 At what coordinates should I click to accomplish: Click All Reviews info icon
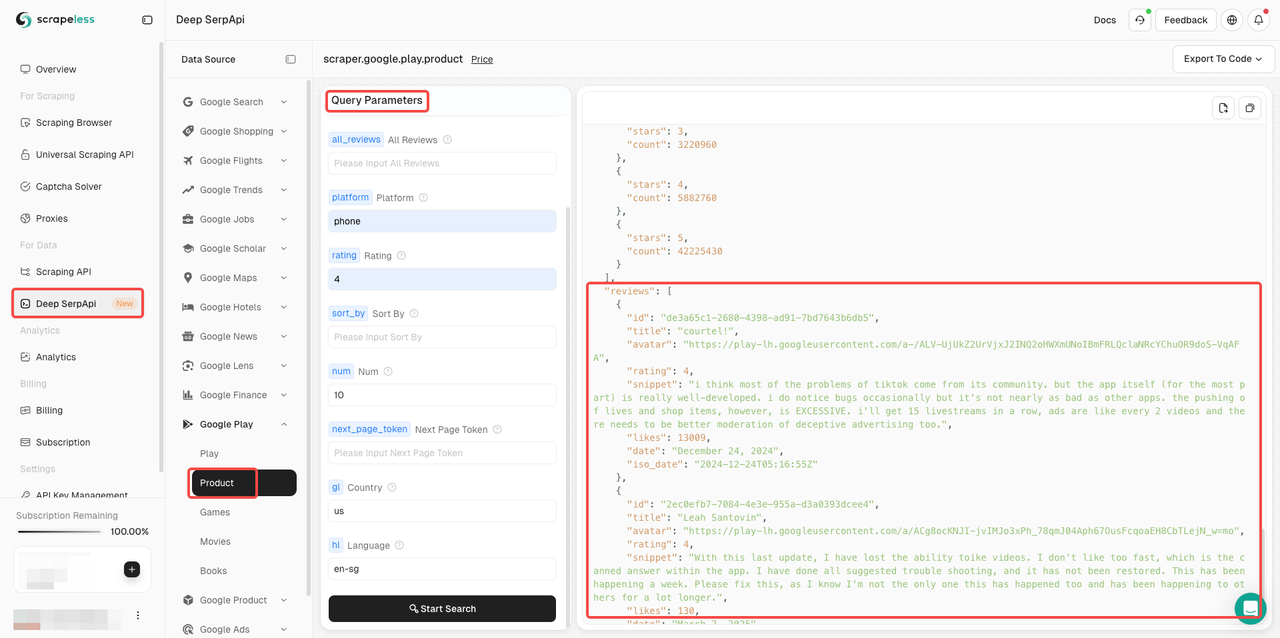[x=447, y=140]
